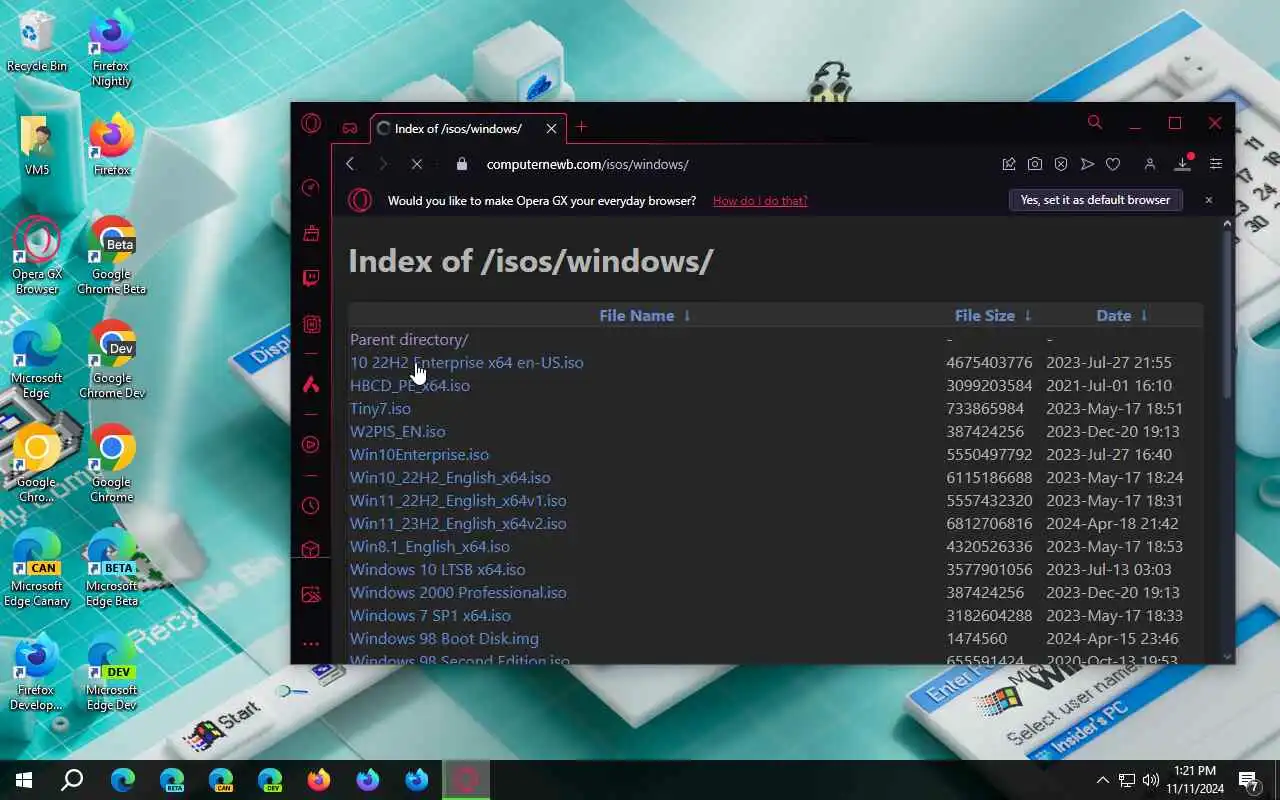Take a snapshot with camera icon
The width and height of the screenshot is (1280, 800).
click(x=1035, y=164)
